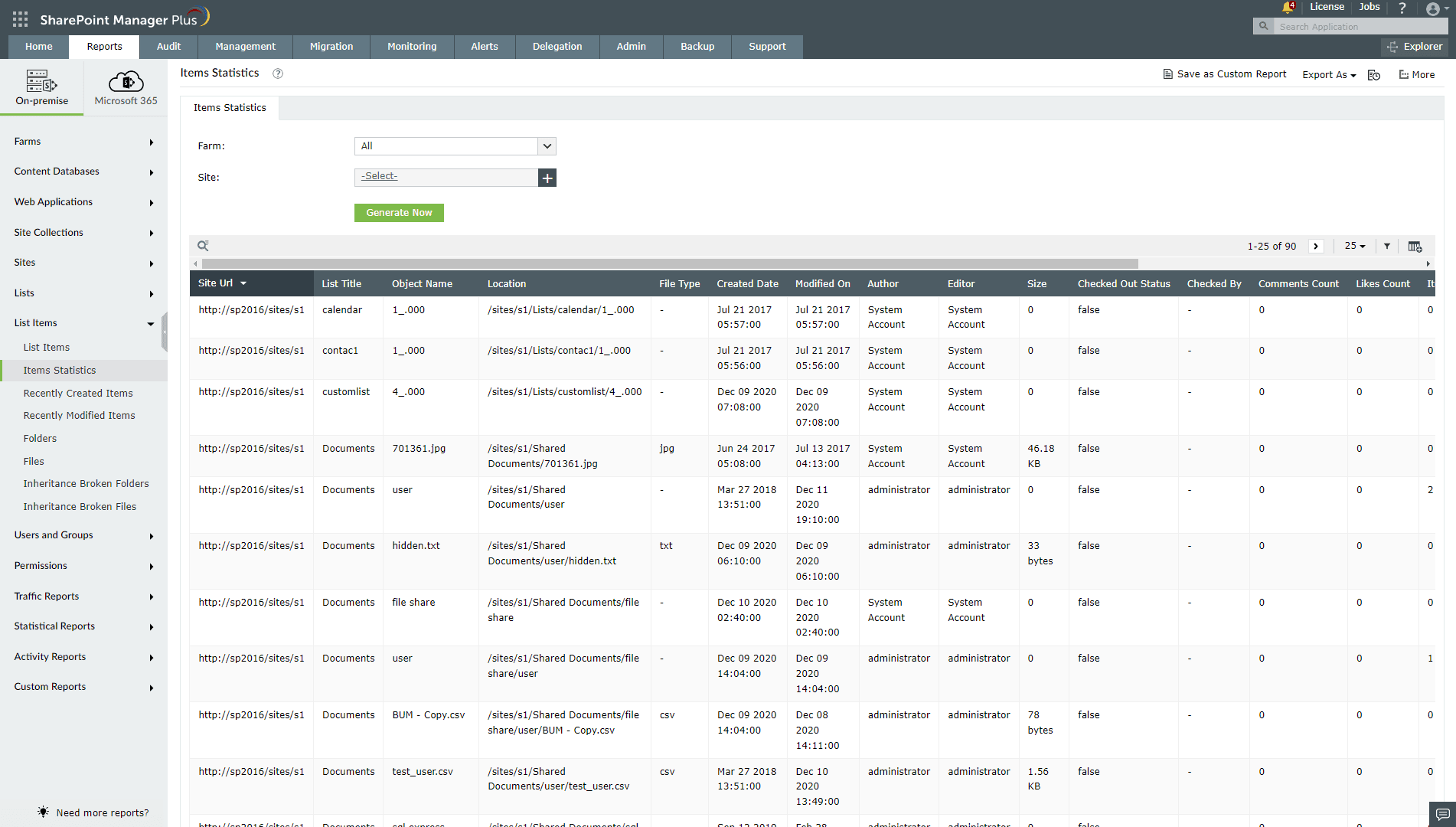The image size is (1456, 827).
Task: Open the Migration tab
Action: (331, 47)
